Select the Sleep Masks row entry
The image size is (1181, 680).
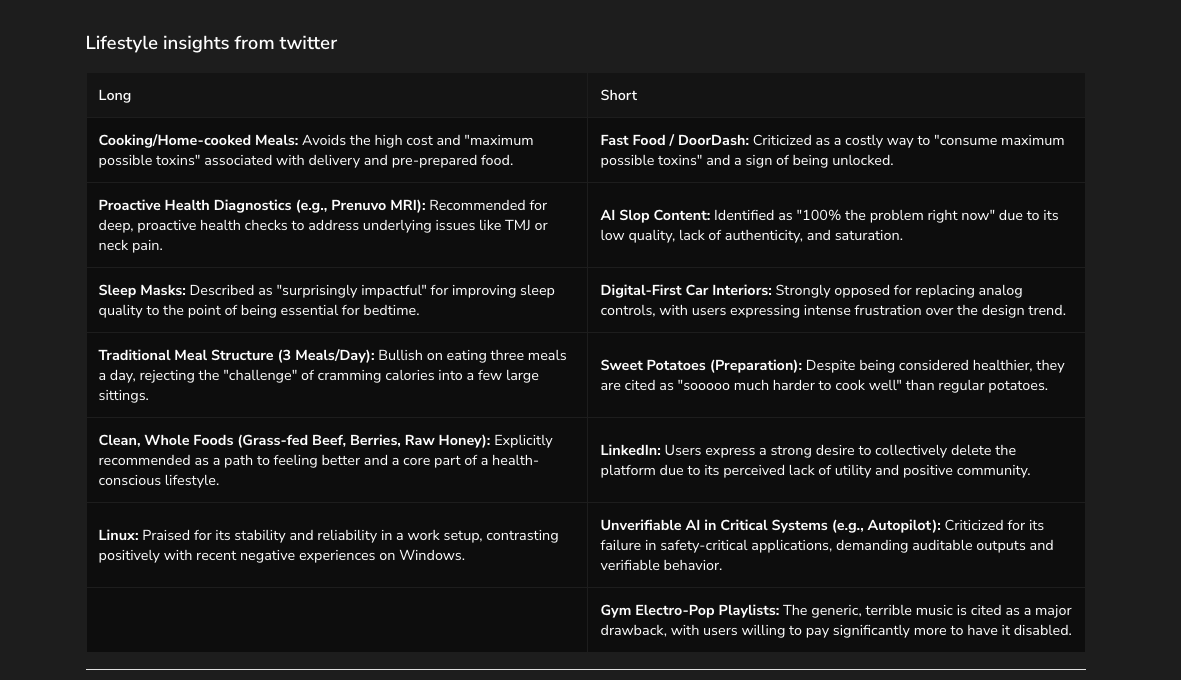(x=142, y=290)
